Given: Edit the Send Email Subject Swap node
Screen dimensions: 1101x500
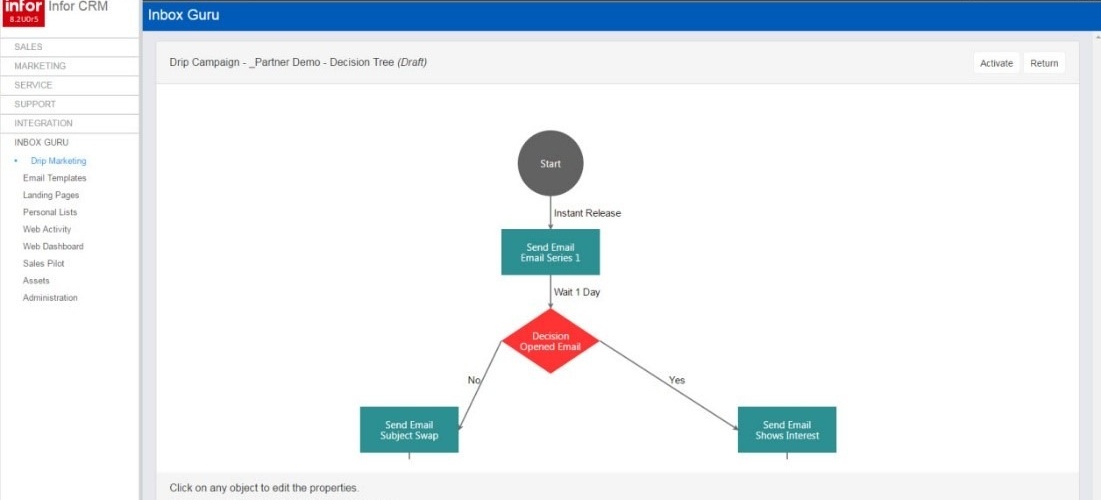Looking at the screenshot, I should (409, 430).
